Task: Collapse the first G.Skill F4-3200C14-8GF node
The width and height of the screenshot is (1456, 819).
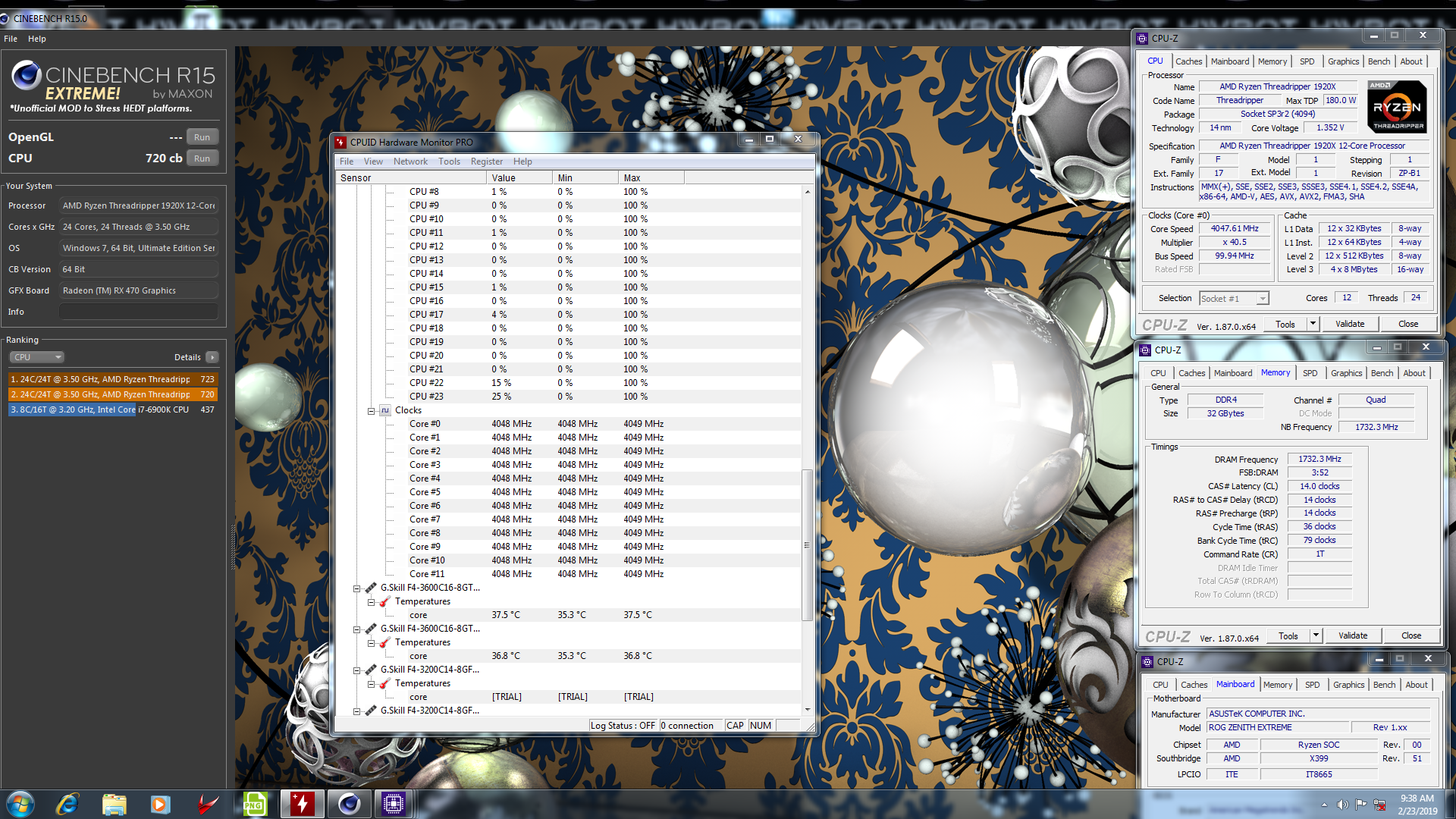Action: click(x=357, y=670)
